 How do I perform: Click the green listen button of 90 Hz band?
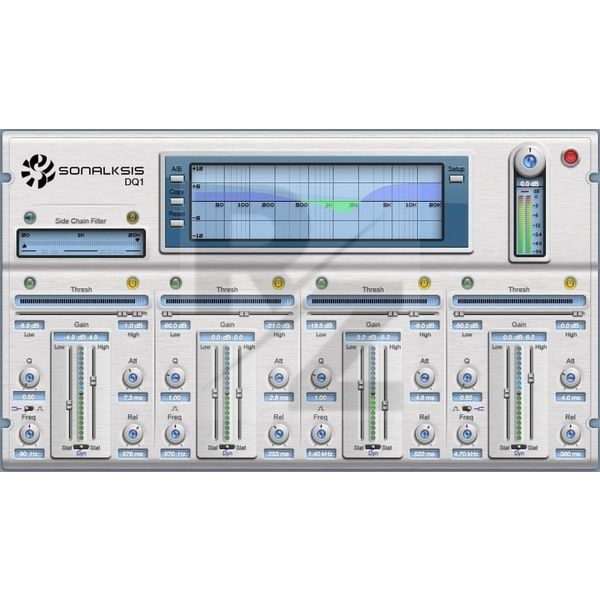coord(30,283)
